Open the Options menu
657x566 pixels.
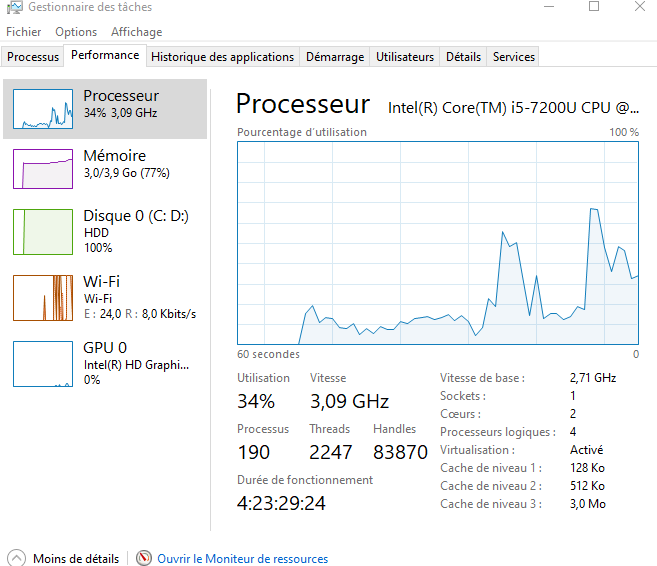(76, 32)
